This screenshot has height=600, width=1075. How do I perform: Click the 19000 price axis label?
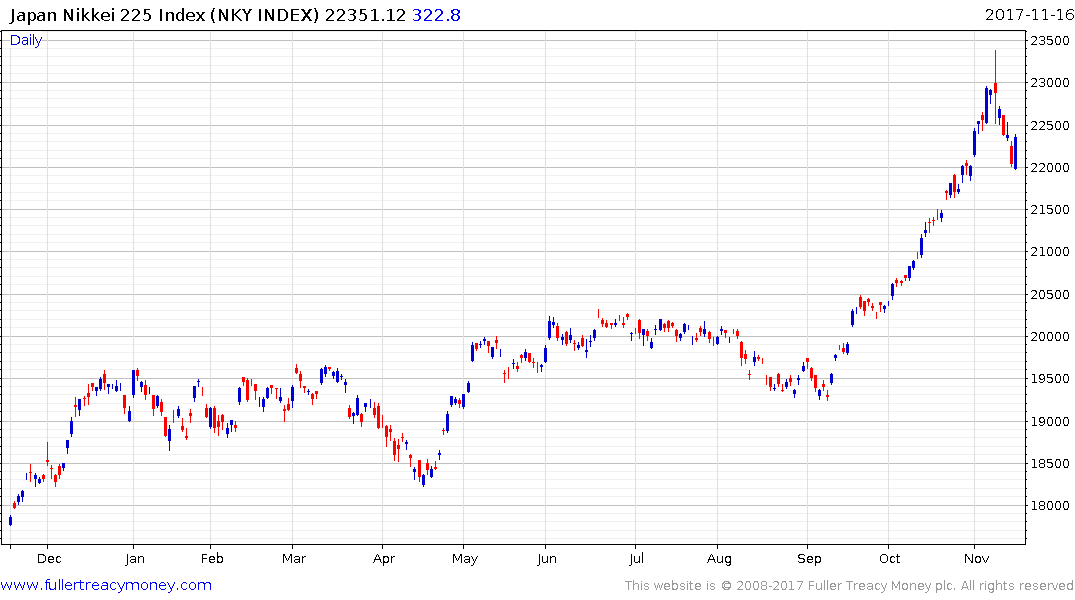tap(1050, 422)
